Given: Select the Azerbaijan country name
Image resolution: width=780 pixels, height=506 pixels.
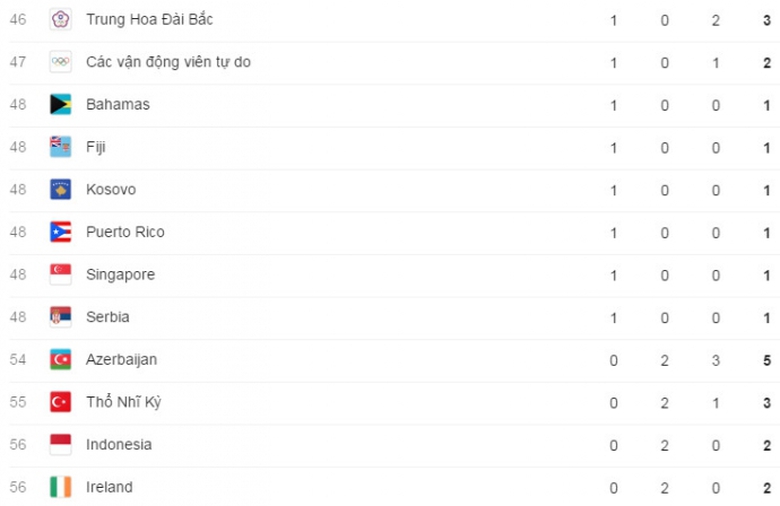Looking at the screenshot, I should pyautogui.click(x=121, y=360).
